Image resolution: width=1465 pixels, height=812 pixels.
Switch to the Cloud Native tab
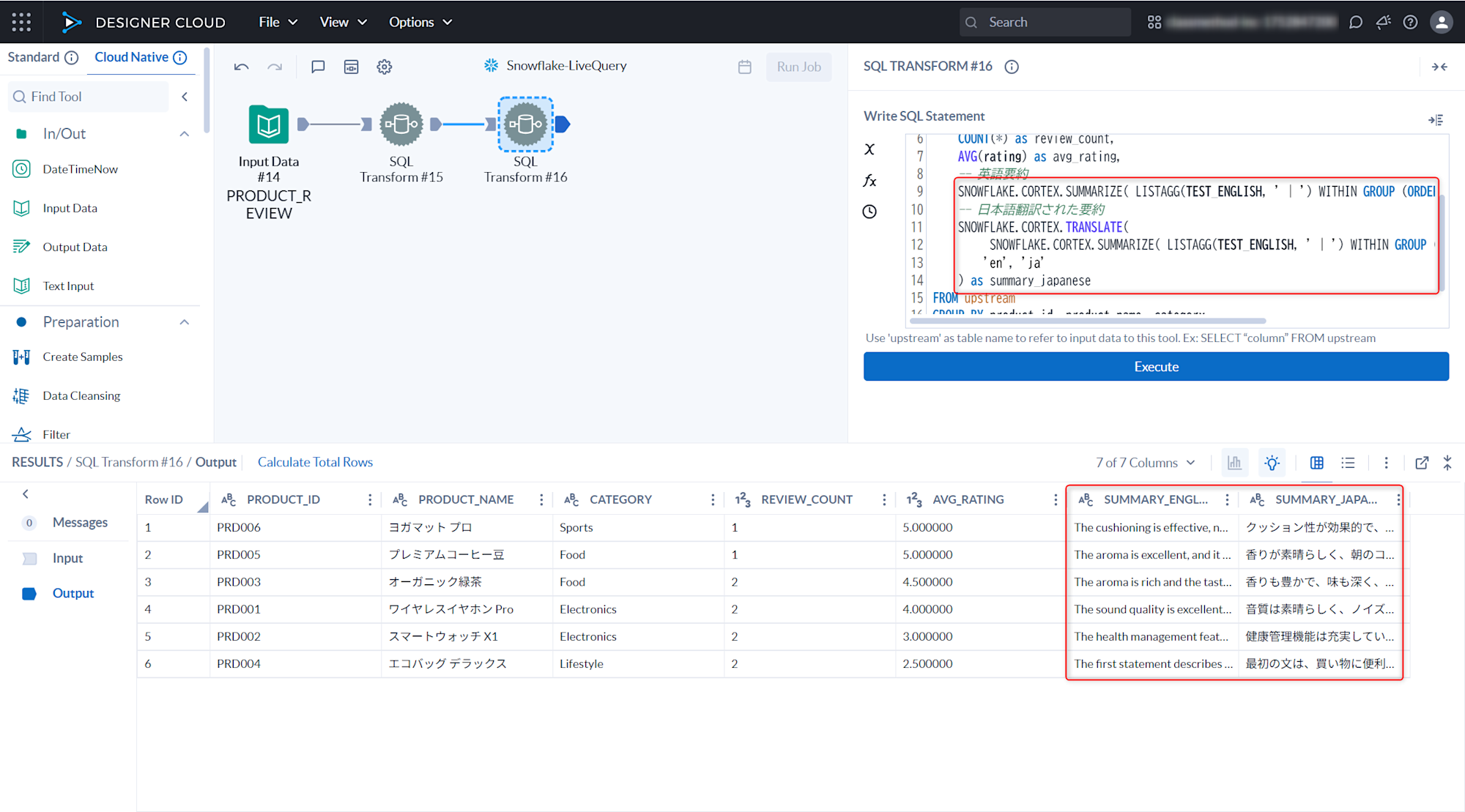coord(132,57)
